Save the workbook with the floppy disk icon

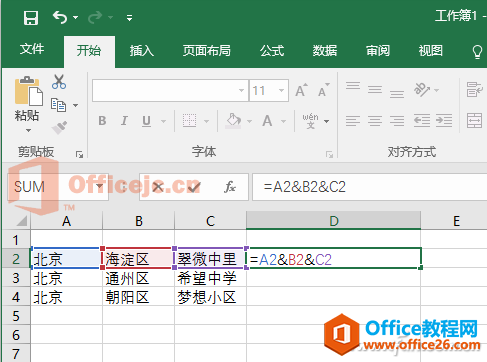31,17
